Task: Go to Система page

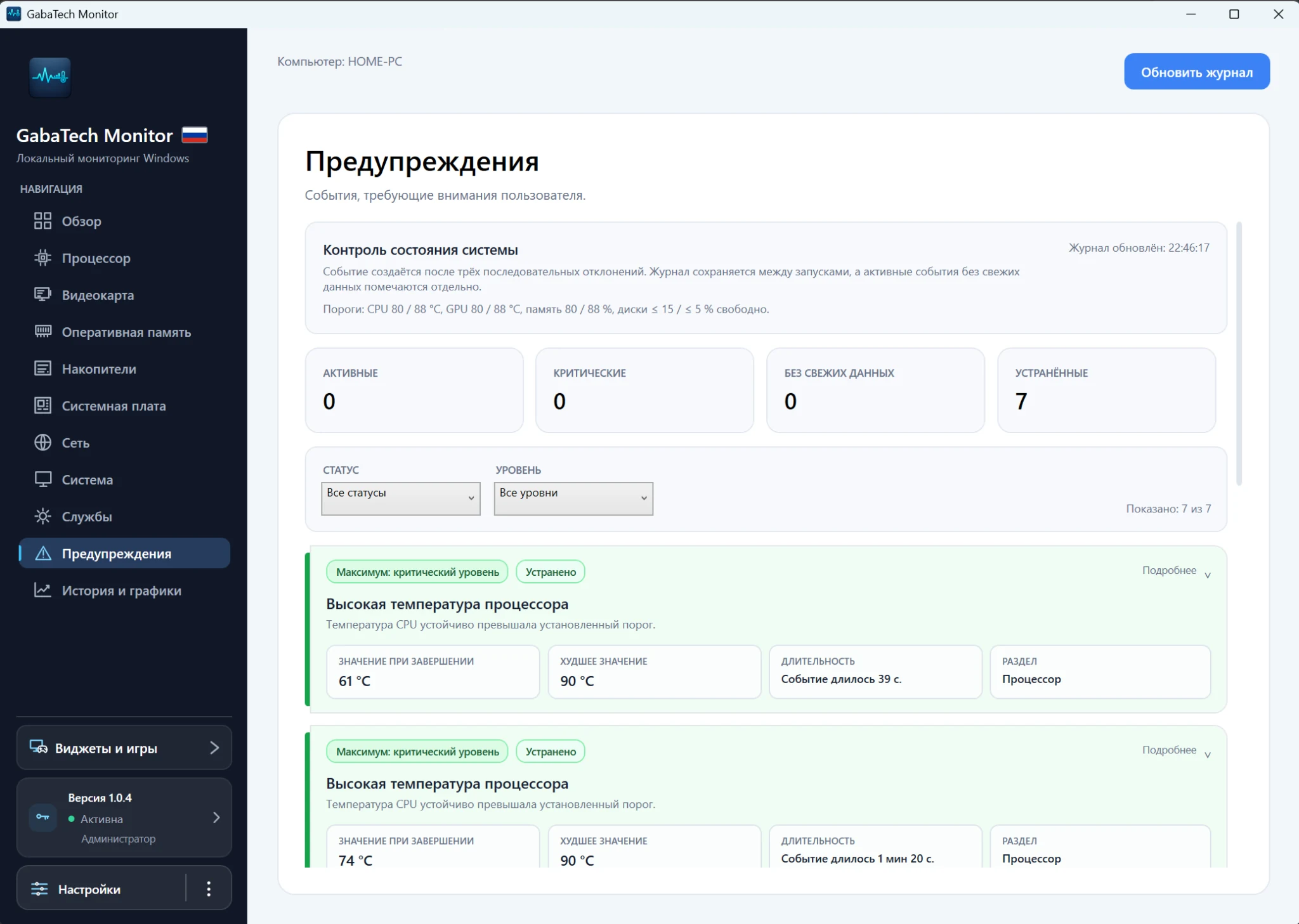Action: coord(124,479)
